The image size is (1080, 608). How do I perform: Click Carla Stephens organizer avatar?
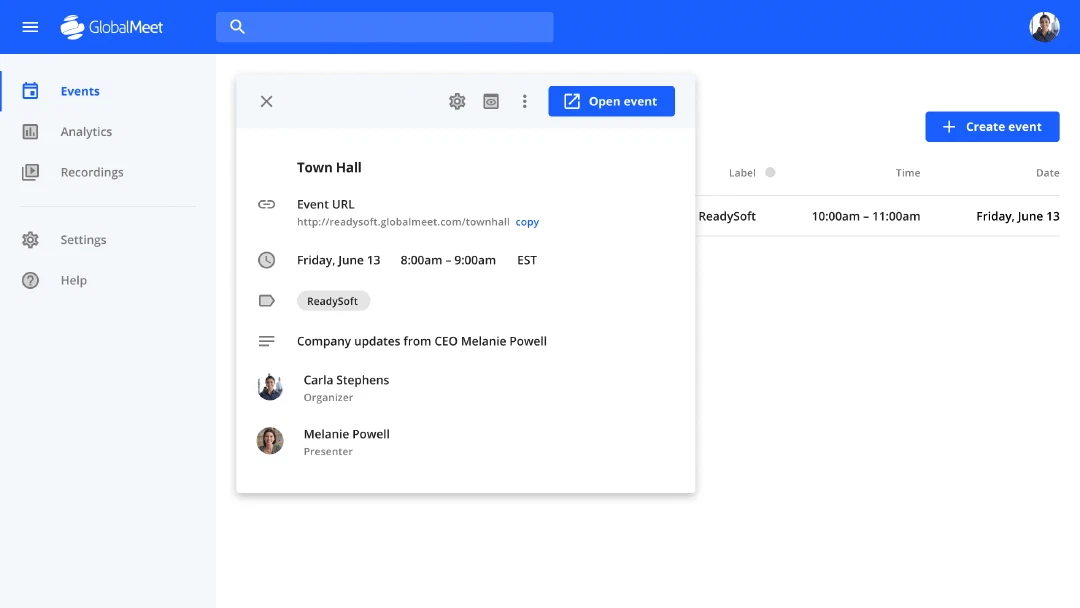(x=270, y=387)
